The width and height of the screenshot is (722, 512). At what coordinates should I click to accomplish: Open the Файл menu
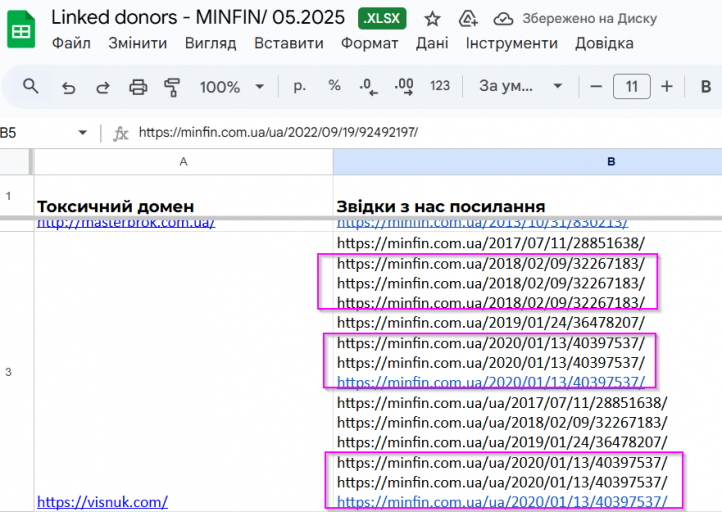tap(71, 43)
